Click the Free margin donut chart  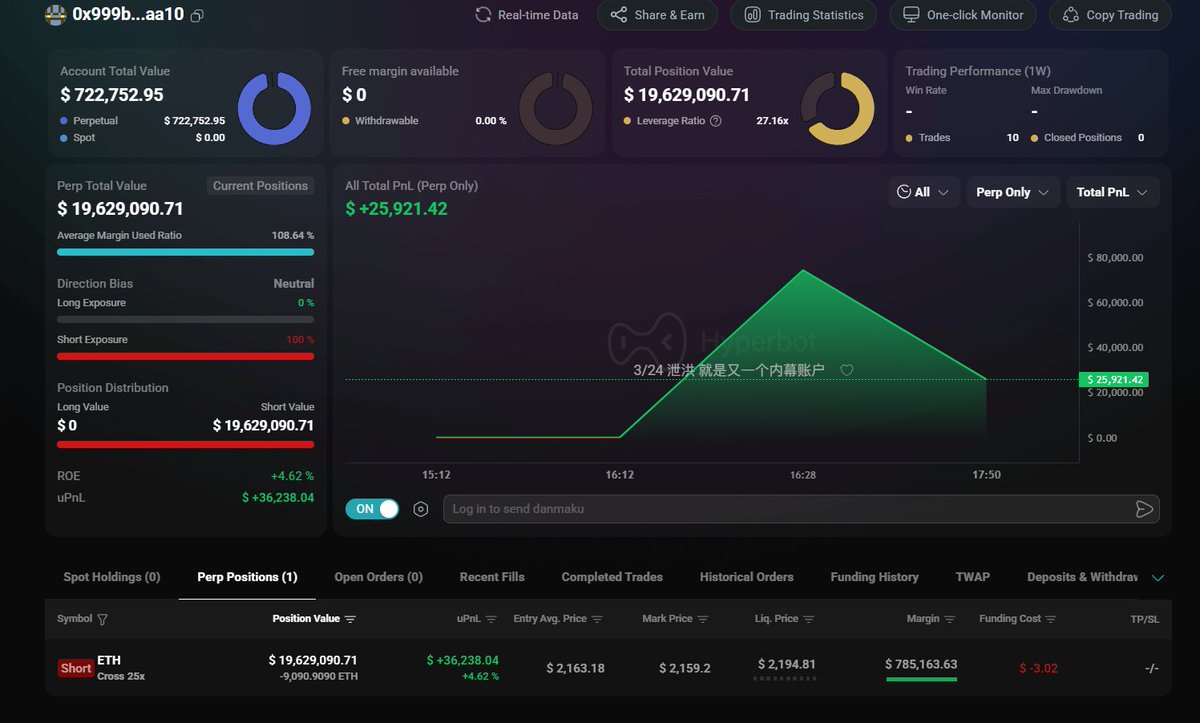point(557,109)
